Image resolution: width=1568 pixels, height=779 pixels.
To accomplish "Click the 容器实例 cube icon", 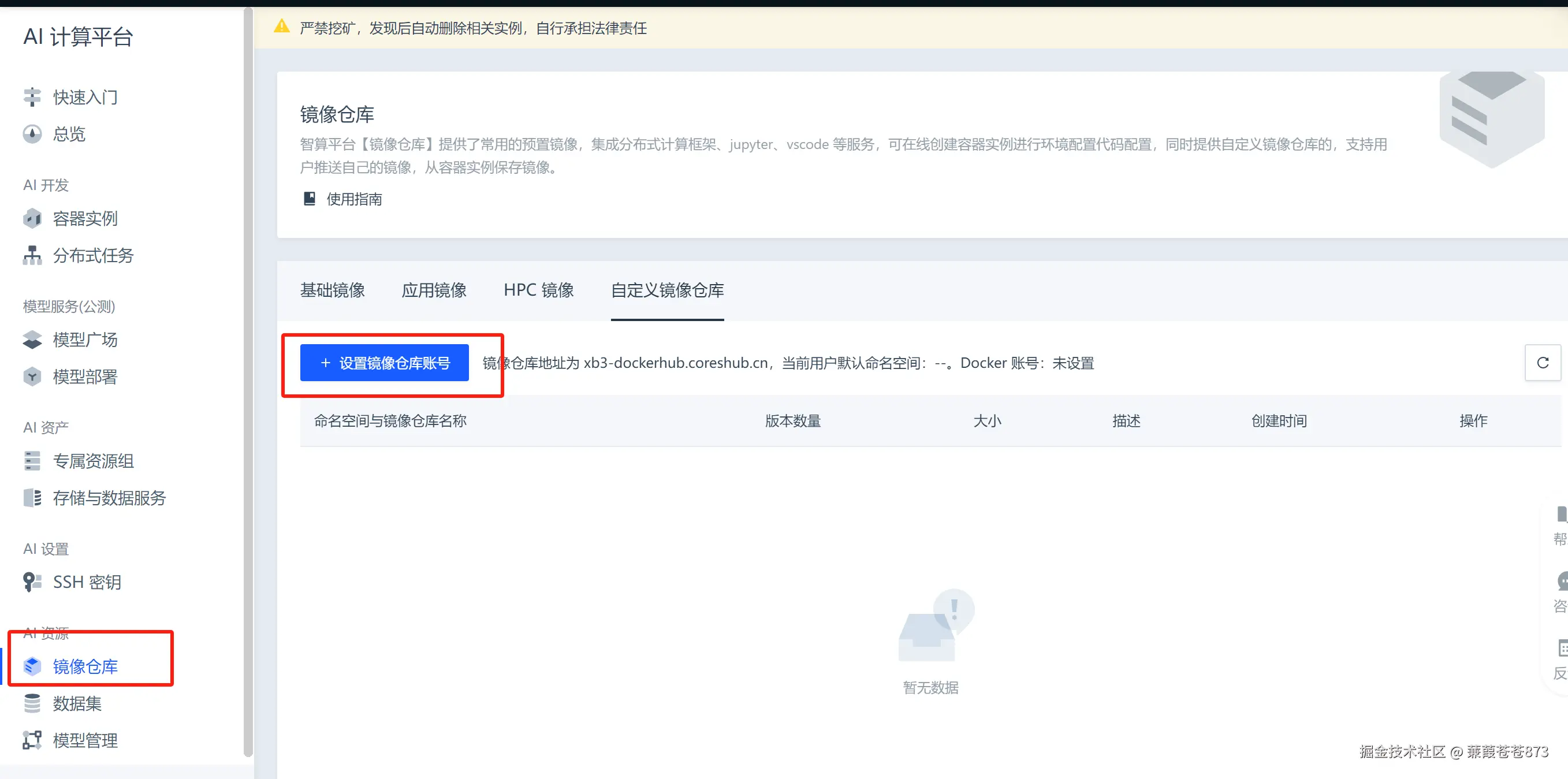I will click(x=32, y=218).
